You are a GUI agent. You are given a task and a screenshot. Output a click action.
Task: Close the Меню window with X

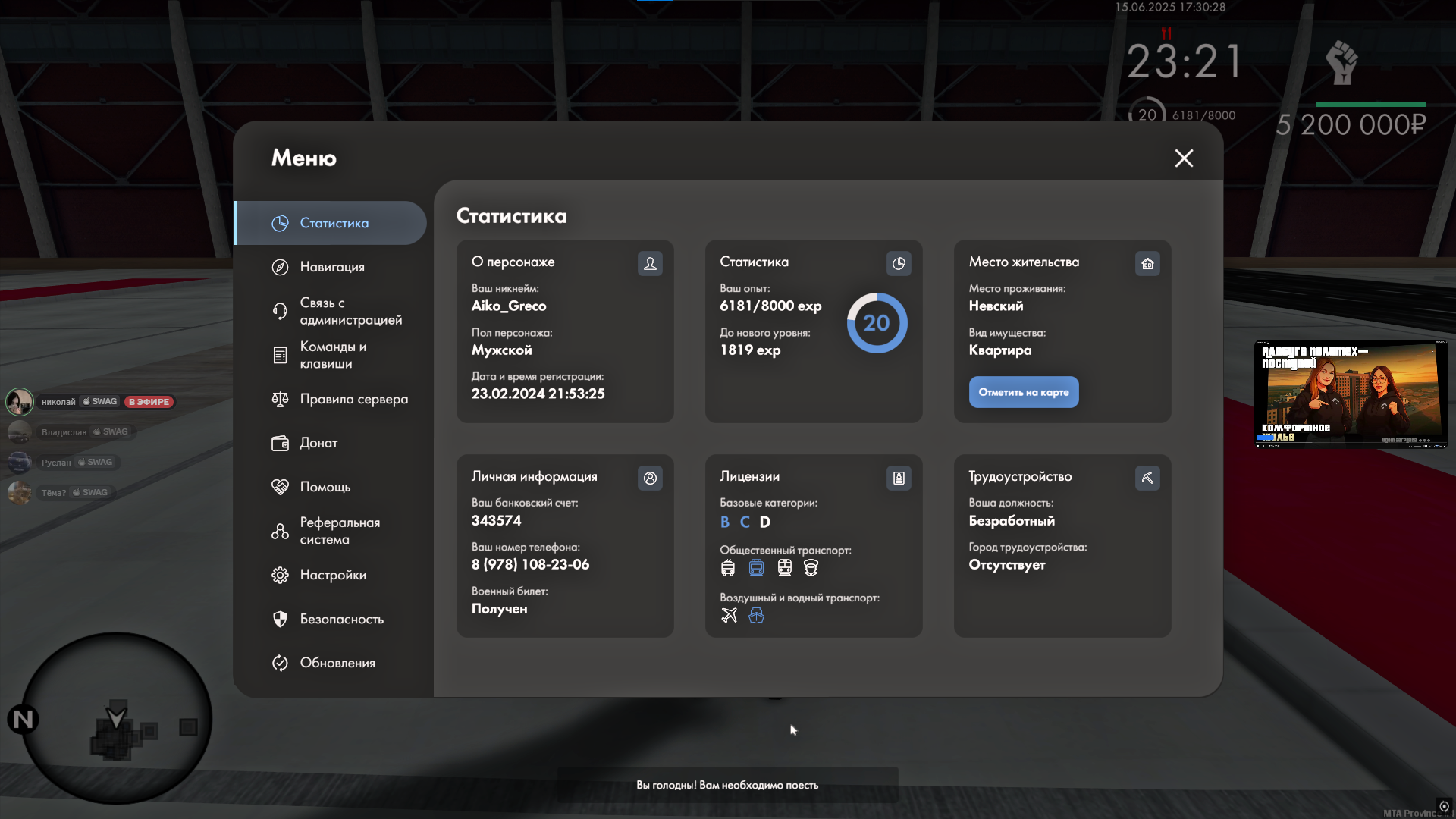pyautogui.click(x=1183, y=158)
